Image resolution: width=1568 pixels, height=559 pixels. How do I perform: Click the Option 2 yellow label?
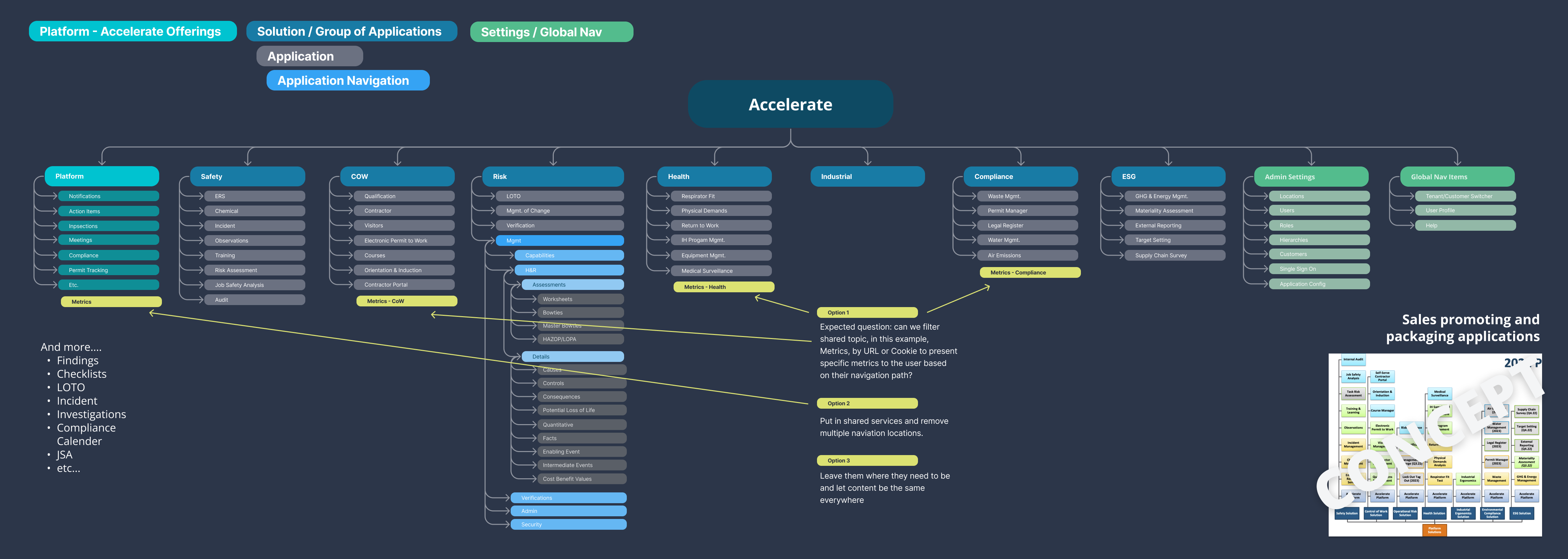pyautogui.click(x=867, y=403)
